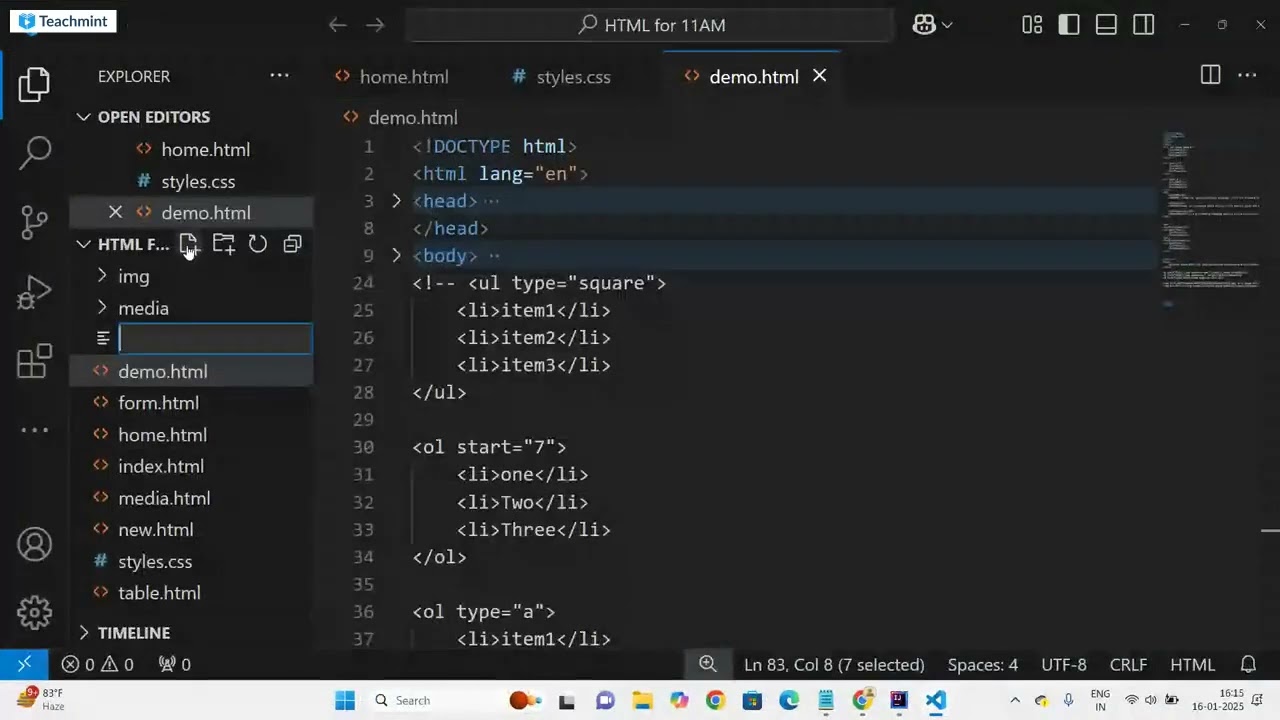
Task: Click the Customize Layout icon
Action: pyautogui.click(x=1032, y=25)
